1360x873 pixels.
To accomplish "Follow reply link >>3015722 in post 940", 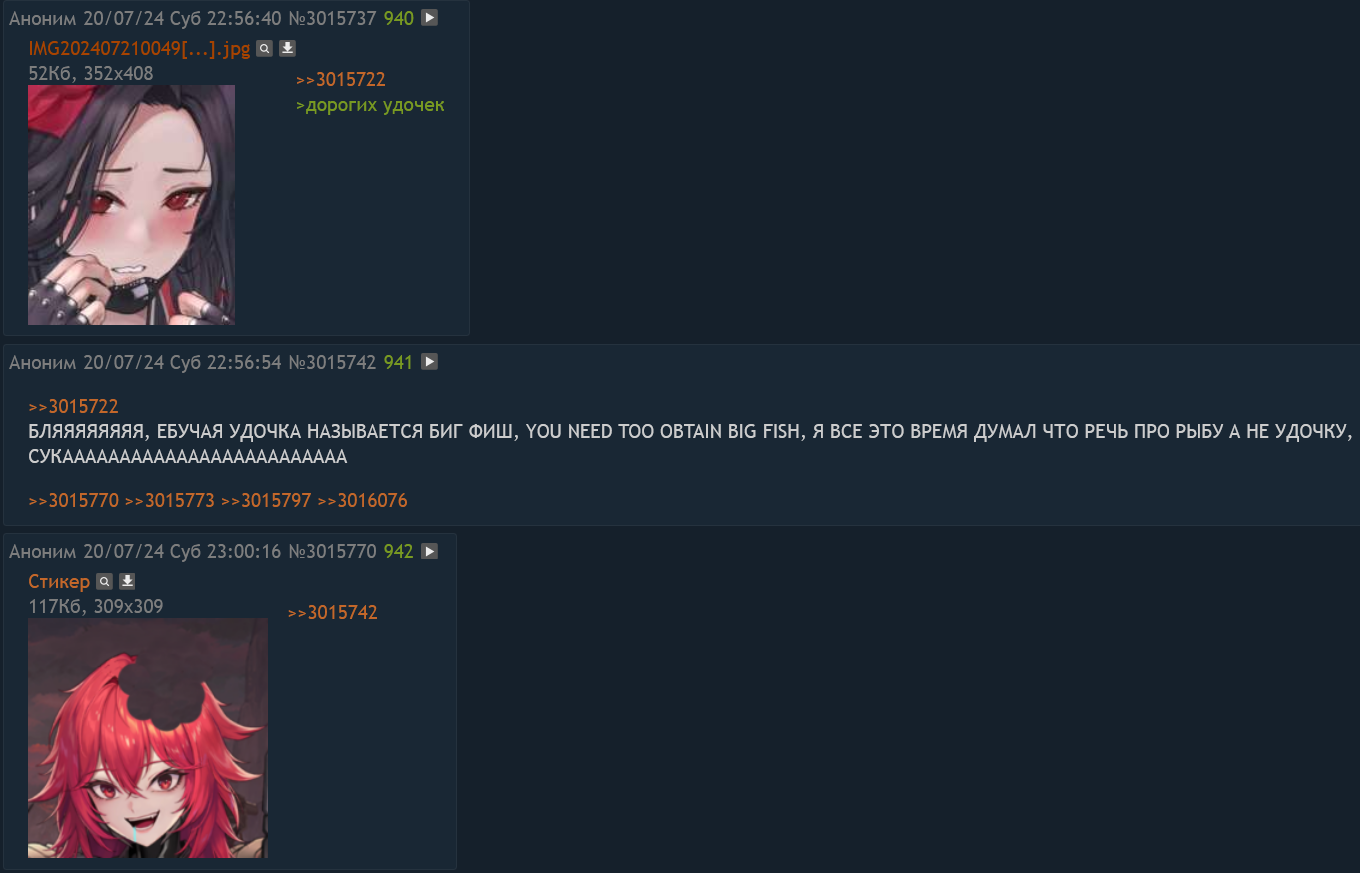I will (341, 80).
